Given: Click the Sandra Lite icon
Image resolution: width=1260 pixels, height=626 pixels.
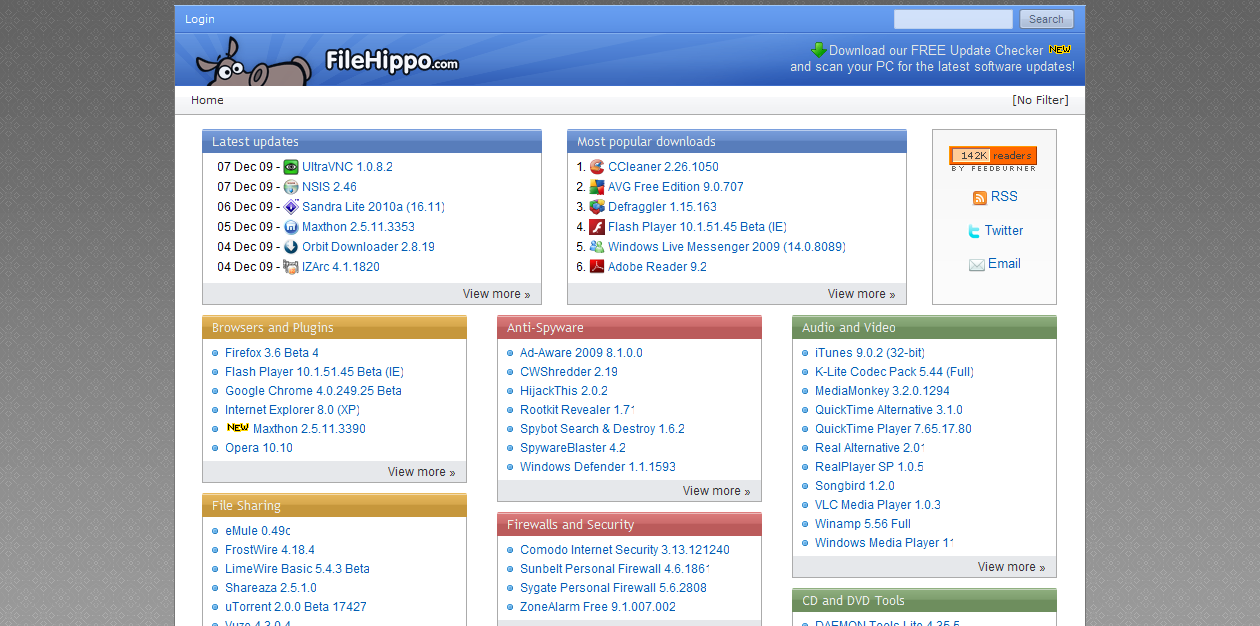Looking at the screenshot, I should coord(291,207).
